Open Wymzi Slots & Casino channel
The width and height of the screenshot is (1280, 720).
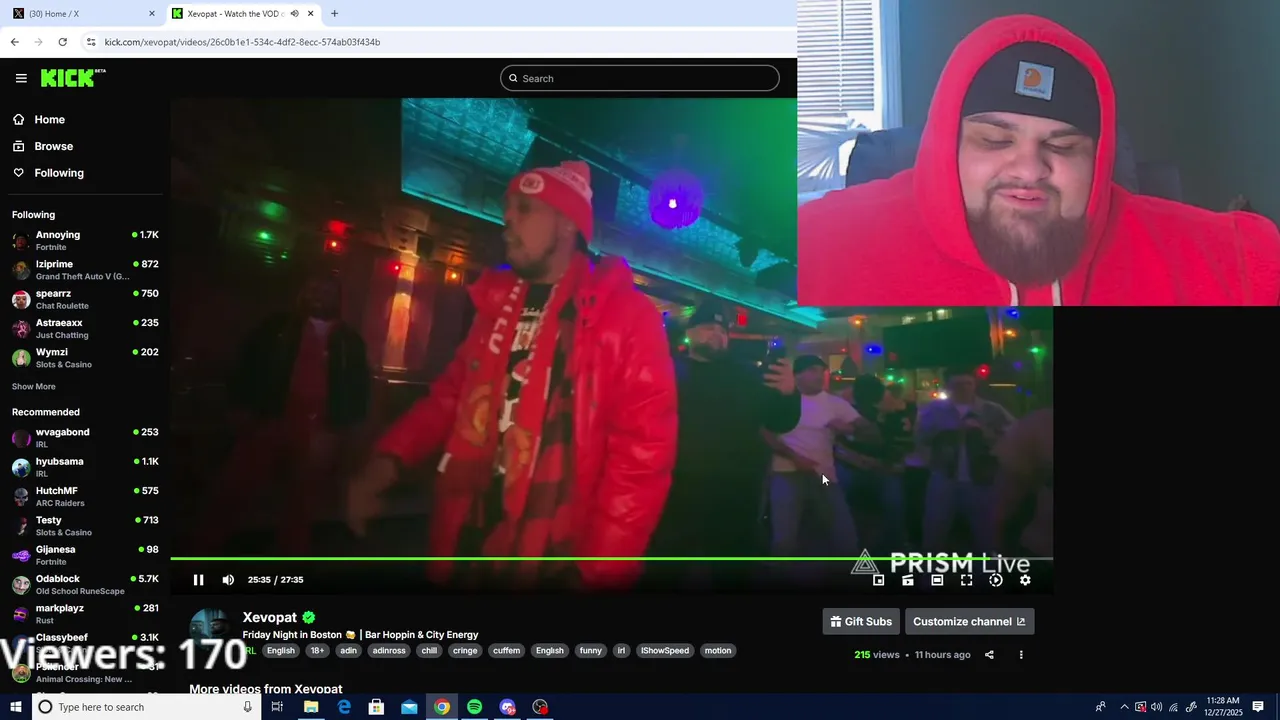[85, 358]
